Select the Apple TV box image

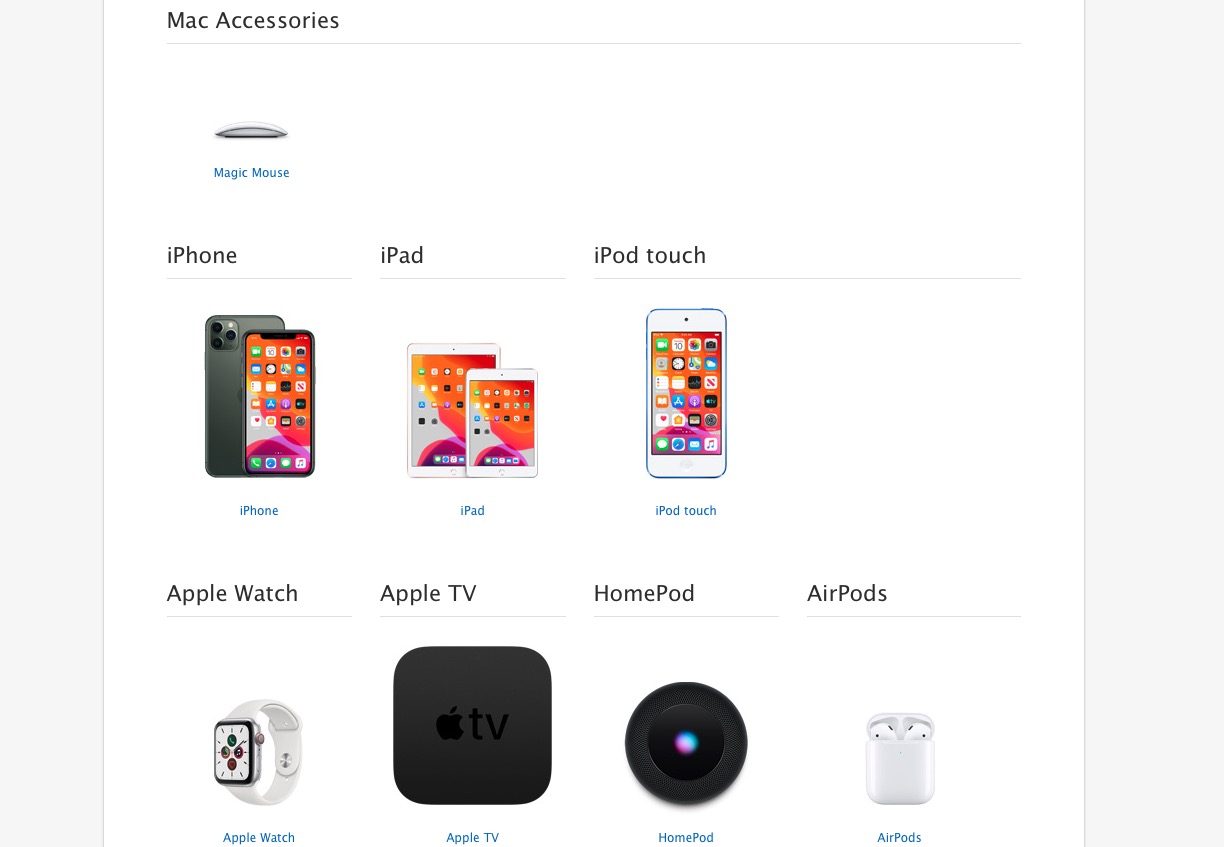(x=472, y=725)
